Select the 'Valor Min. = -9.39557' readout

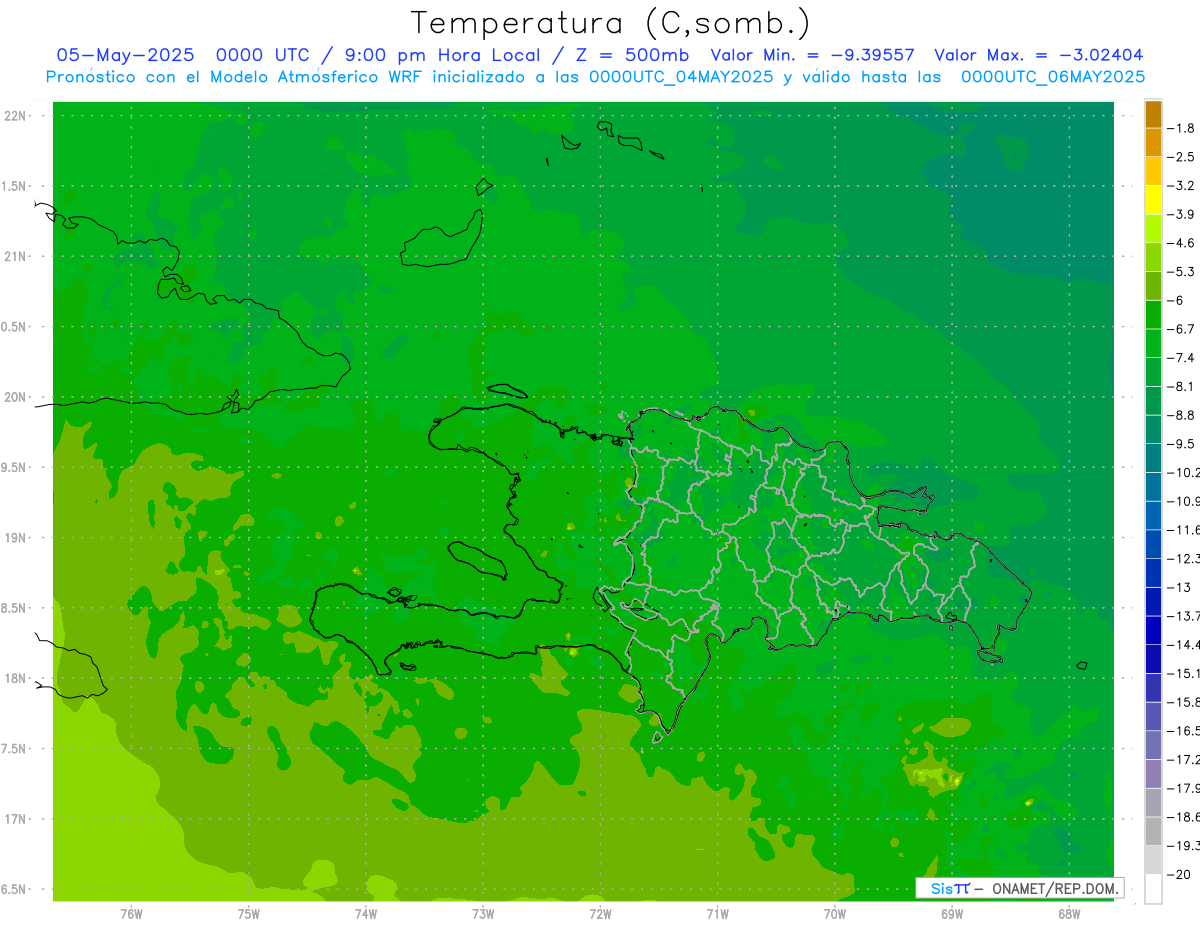click(812, 56)
